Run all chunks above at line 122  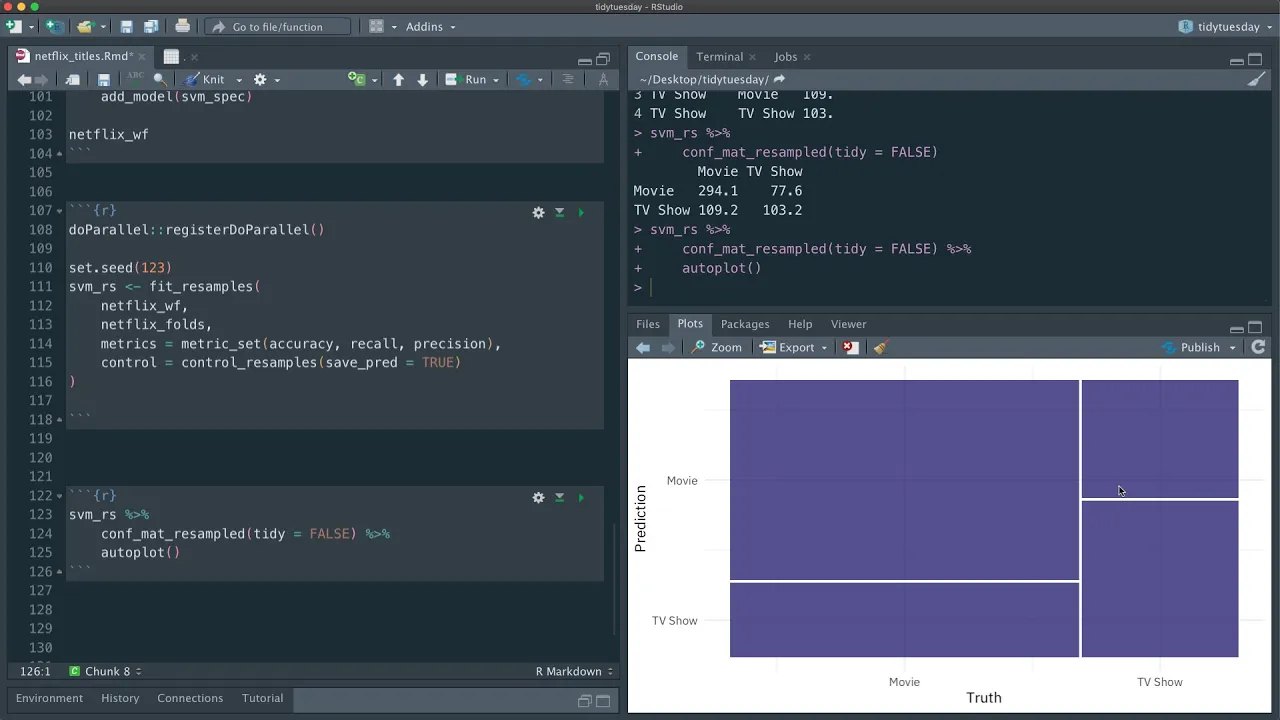pos(559,497)
